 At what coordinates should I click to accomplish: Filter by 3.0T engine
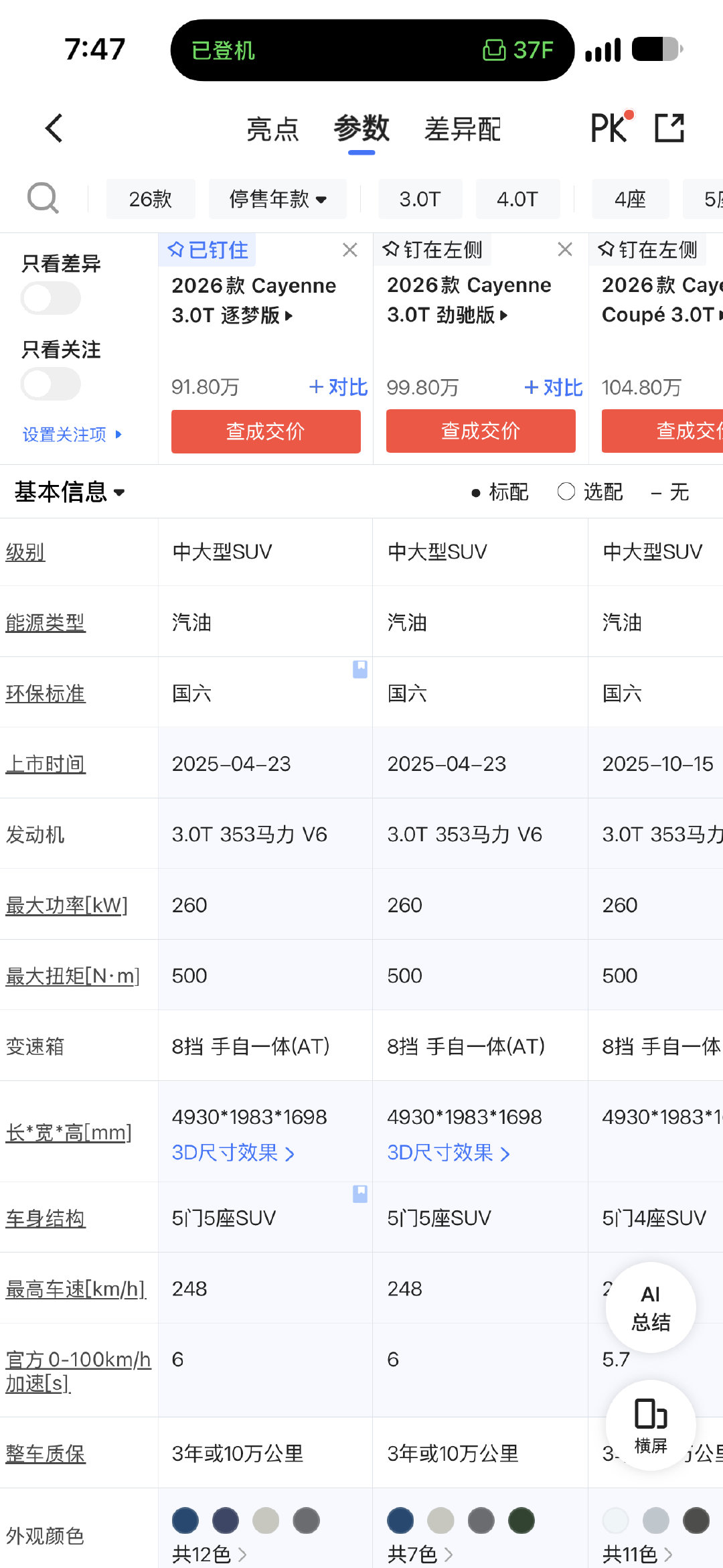[420, 199]
